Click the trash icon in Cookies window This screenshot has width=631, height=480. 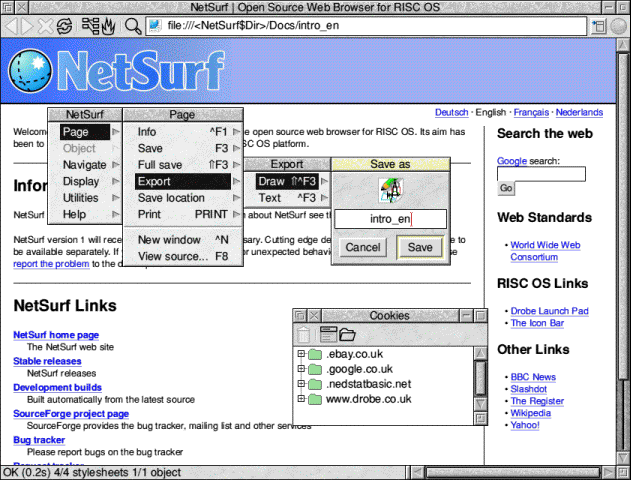tap(303, 335)
